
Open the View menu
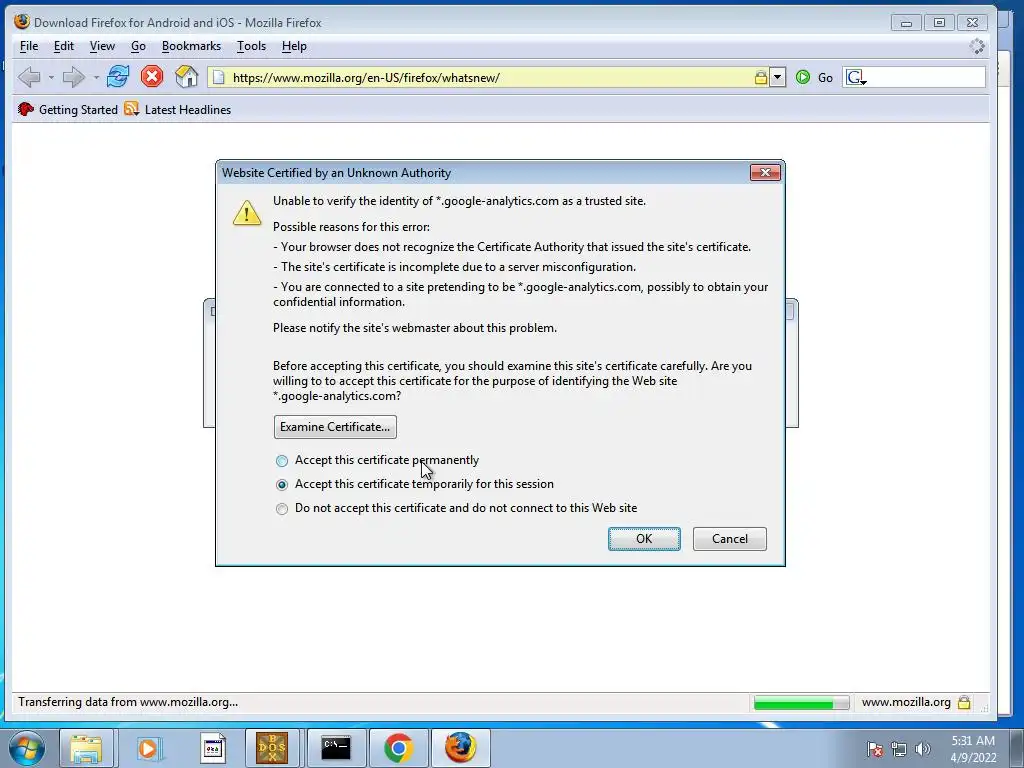(102, 46)
